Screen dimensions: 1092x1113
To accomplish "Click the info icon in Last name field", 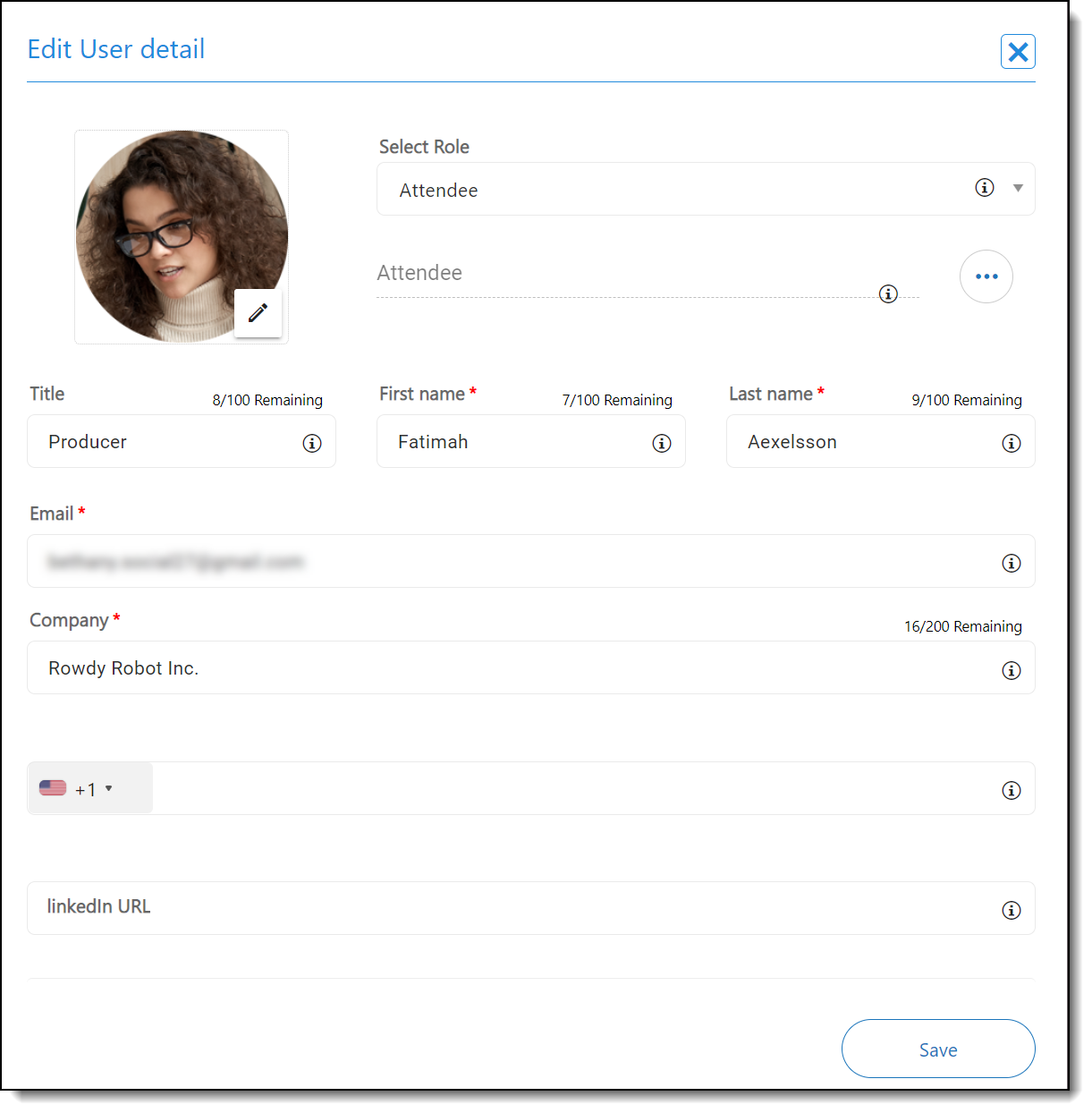I will 1012,443.
